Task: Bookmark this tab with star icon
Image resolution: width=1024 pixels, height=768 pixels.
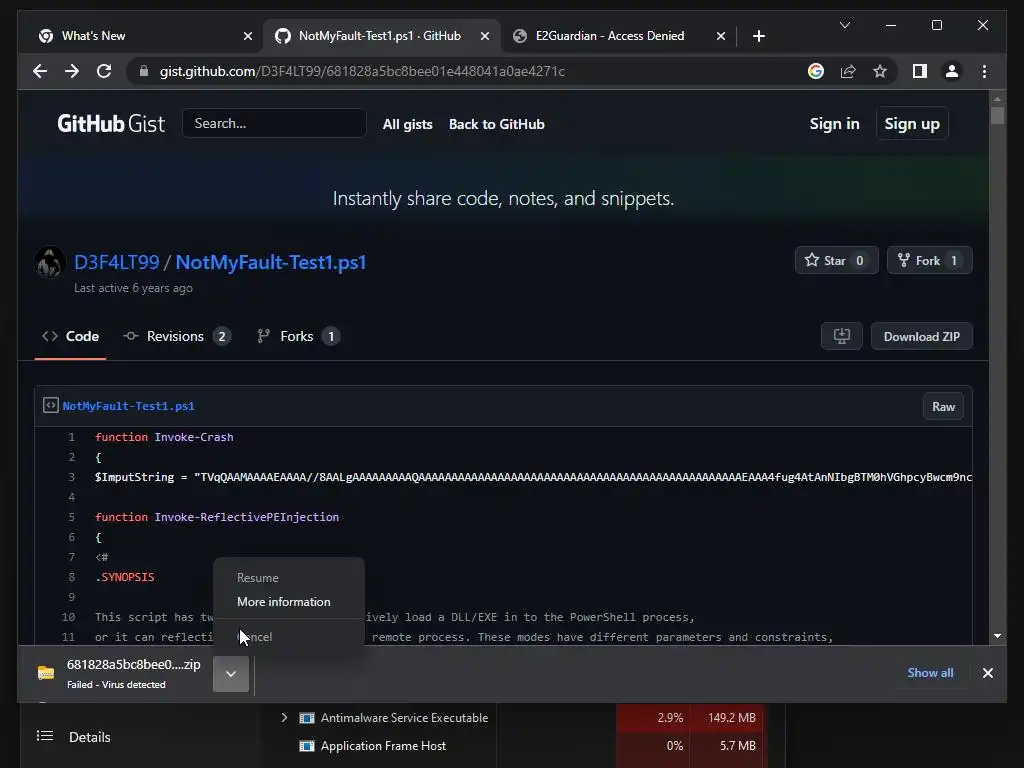Action: pos(880,71)
